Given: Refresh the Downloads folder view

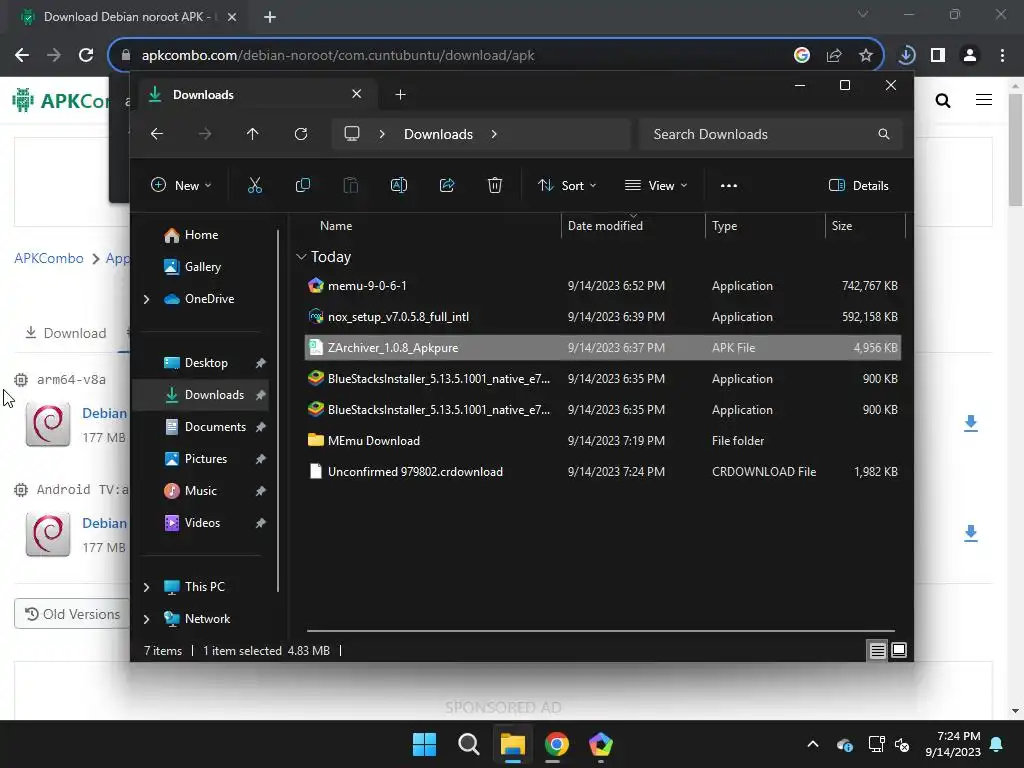Looking at the screenshot, I should coord(300,134).
